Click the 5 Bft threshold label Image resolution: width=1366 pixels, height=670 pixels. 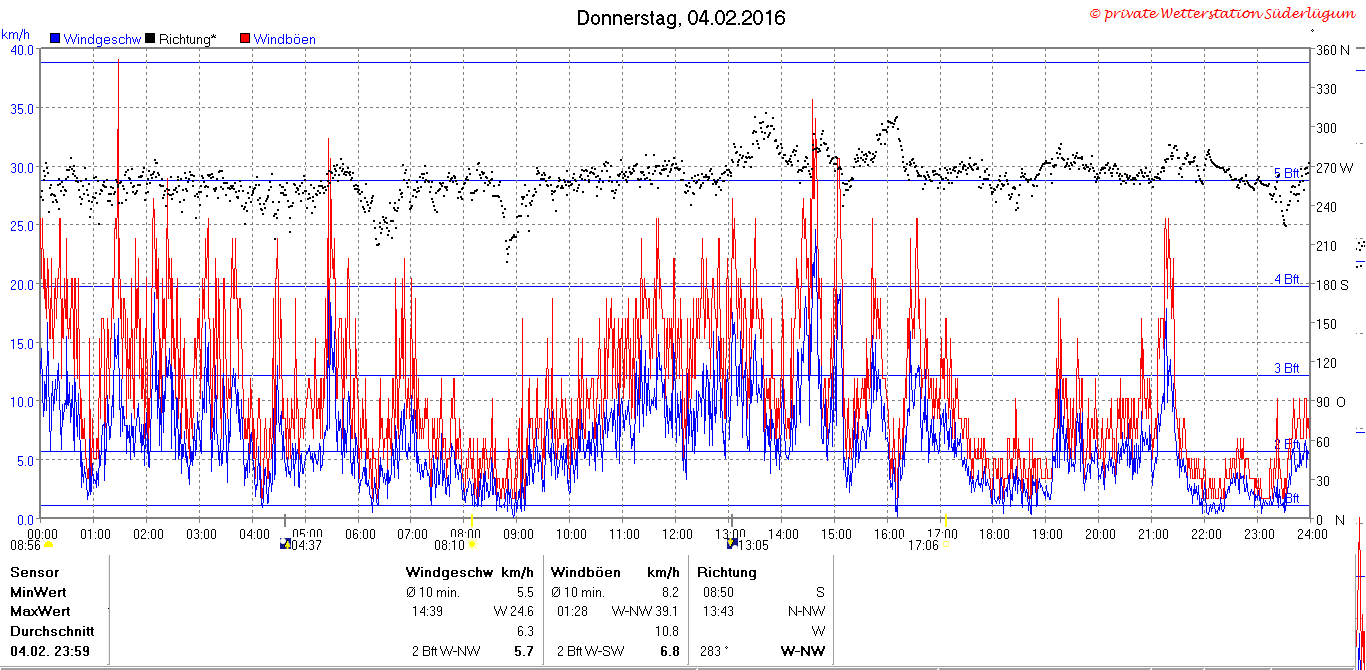[1287, 173]
